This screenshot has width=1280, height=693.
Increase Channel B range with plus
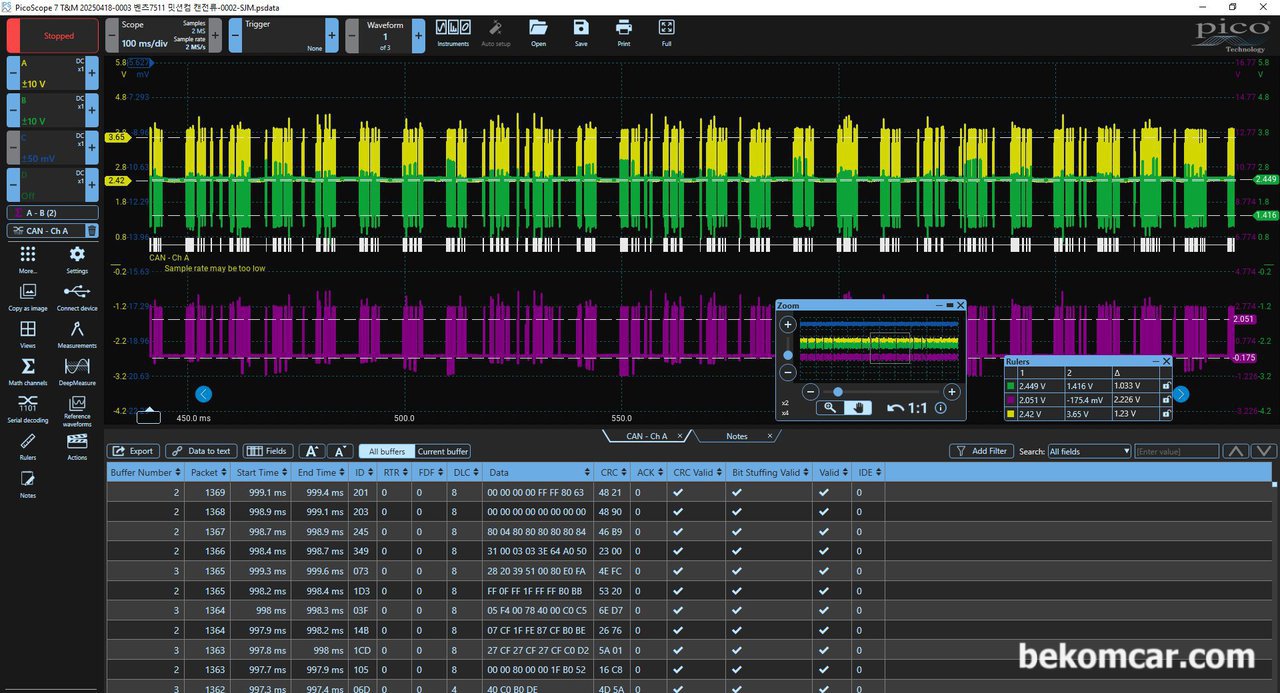pos(93,111)
